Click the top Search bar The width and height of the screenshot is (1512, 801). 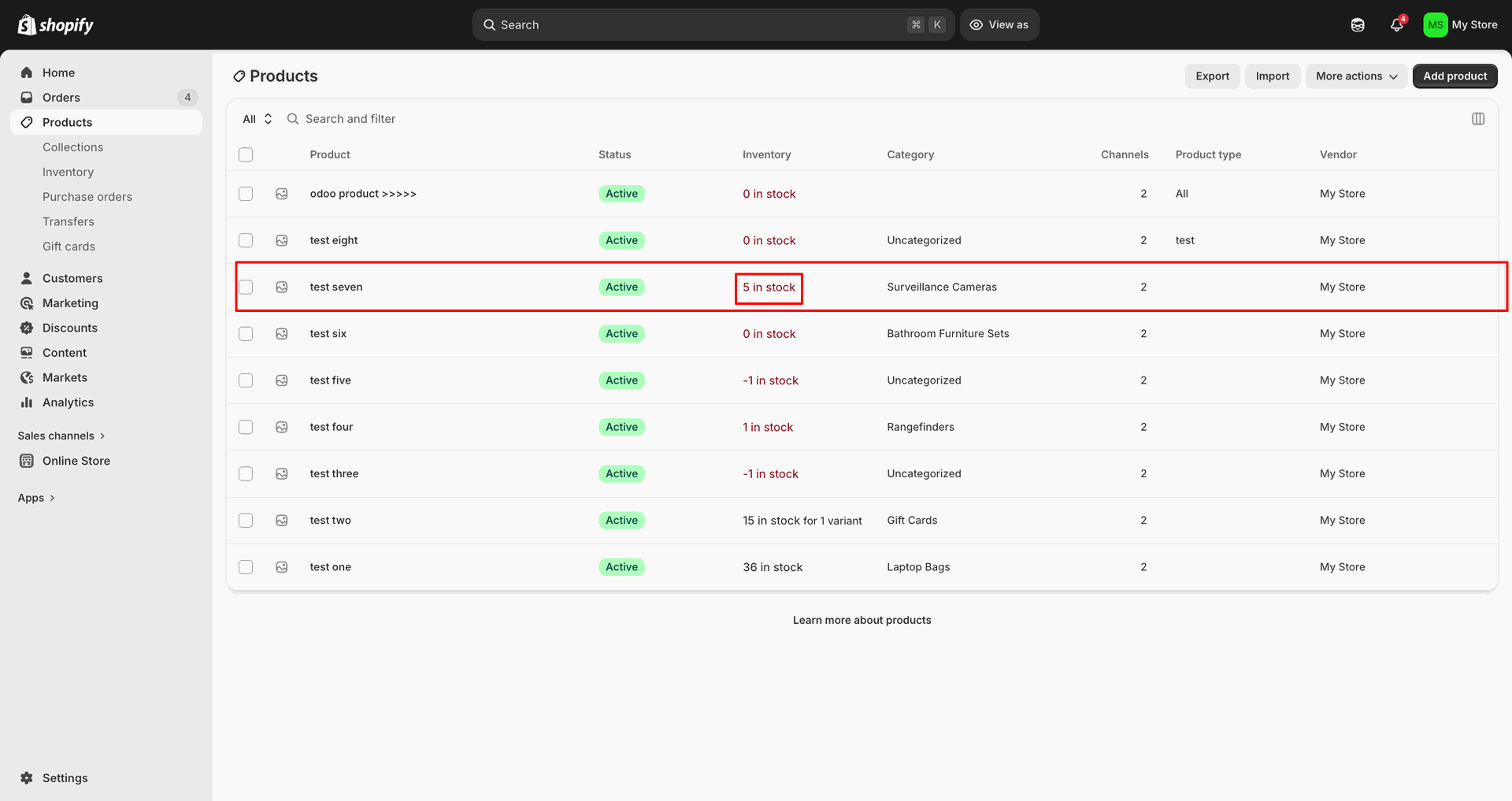713,25
